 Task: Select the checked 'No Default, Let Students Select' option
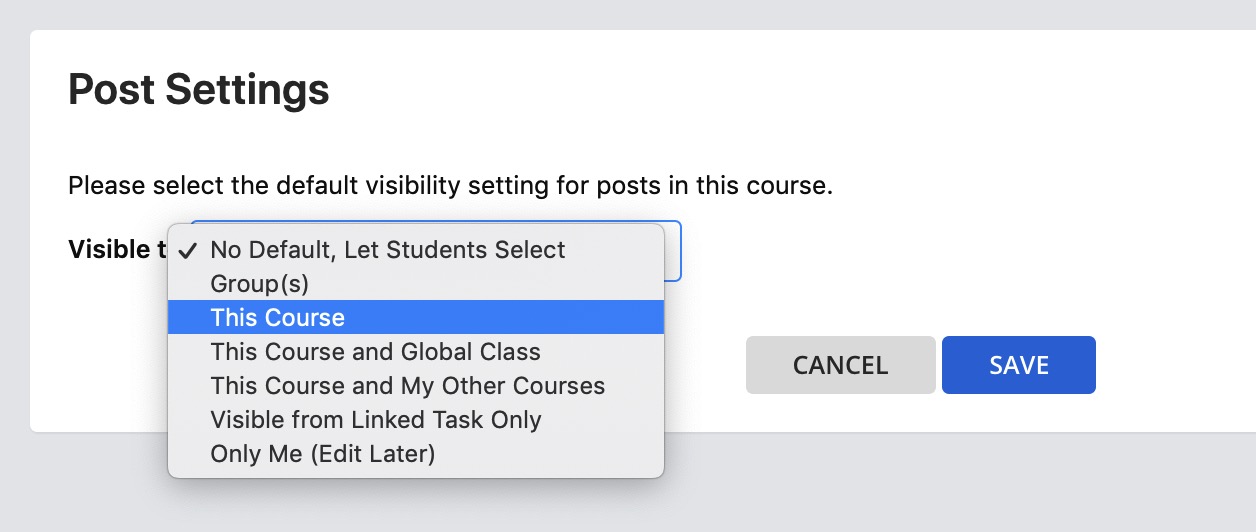[416, 250]
